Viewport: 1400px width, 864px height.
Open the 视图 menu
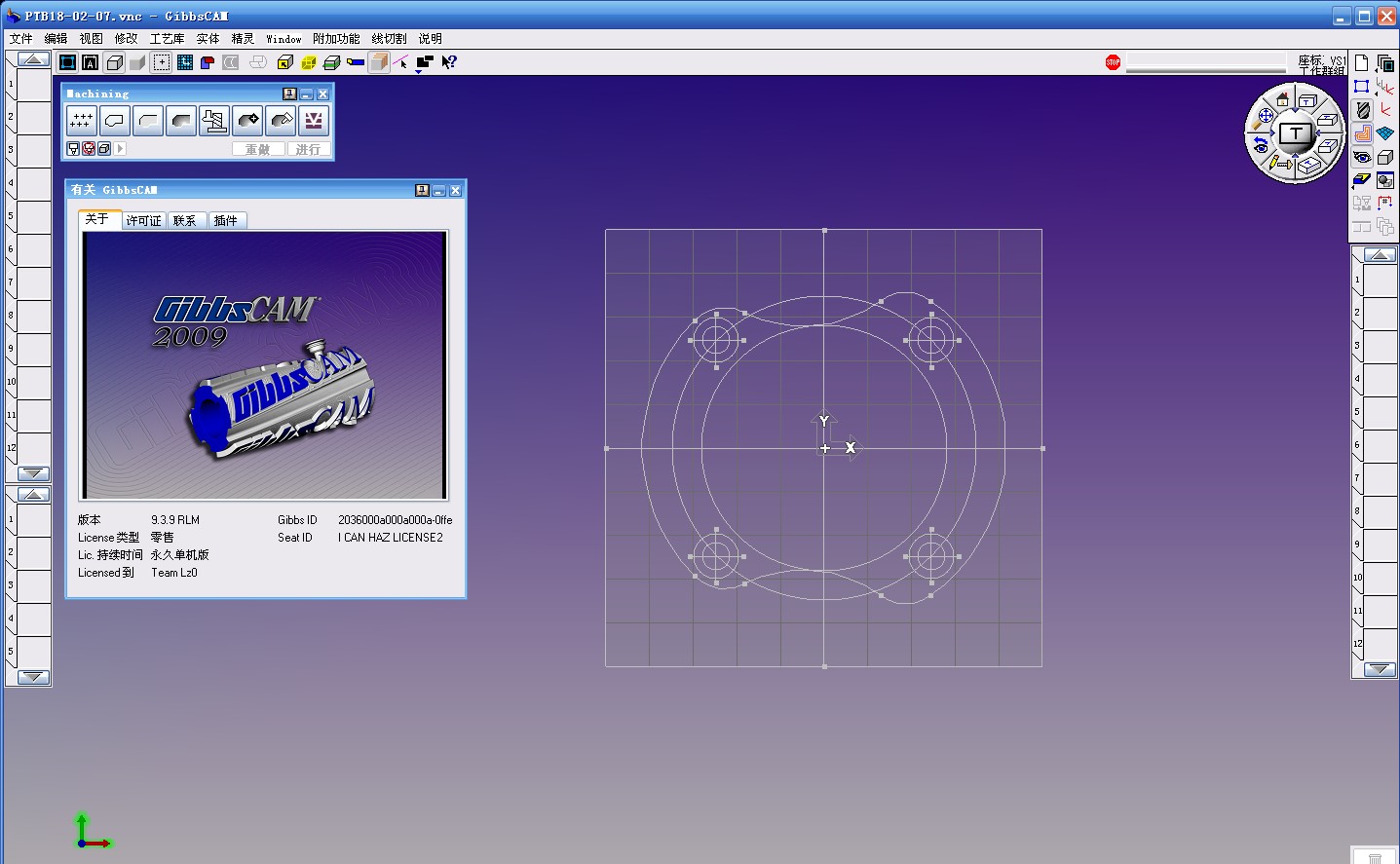[x=91, y=39]
